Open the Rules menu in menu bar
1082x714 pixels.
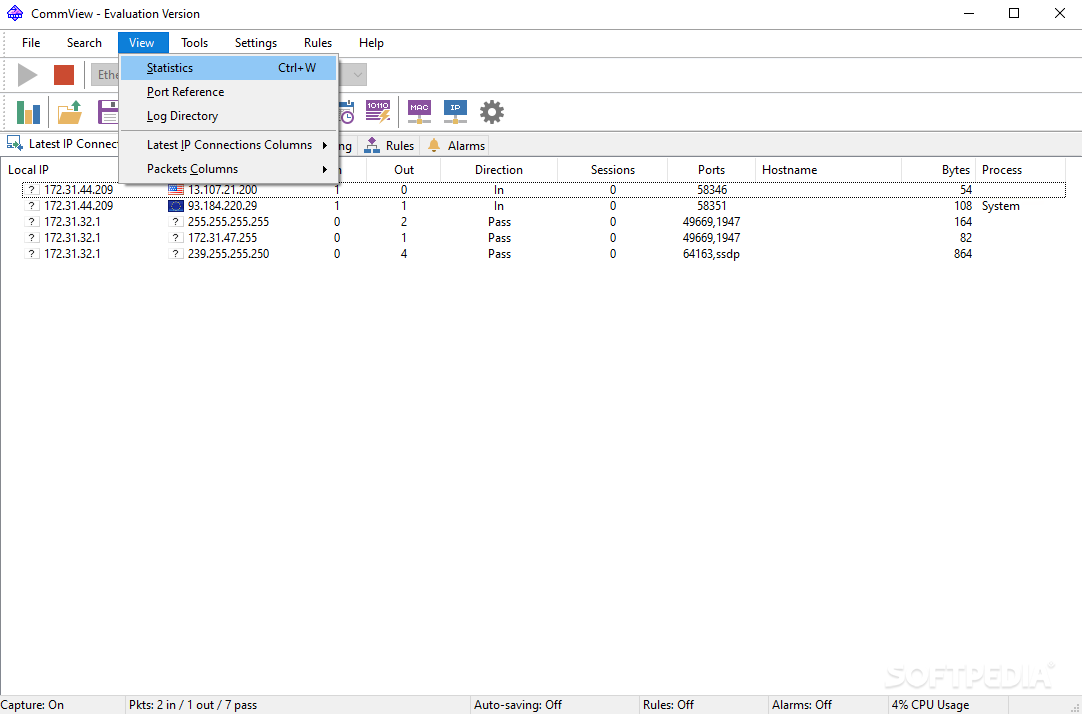[318, 43]
